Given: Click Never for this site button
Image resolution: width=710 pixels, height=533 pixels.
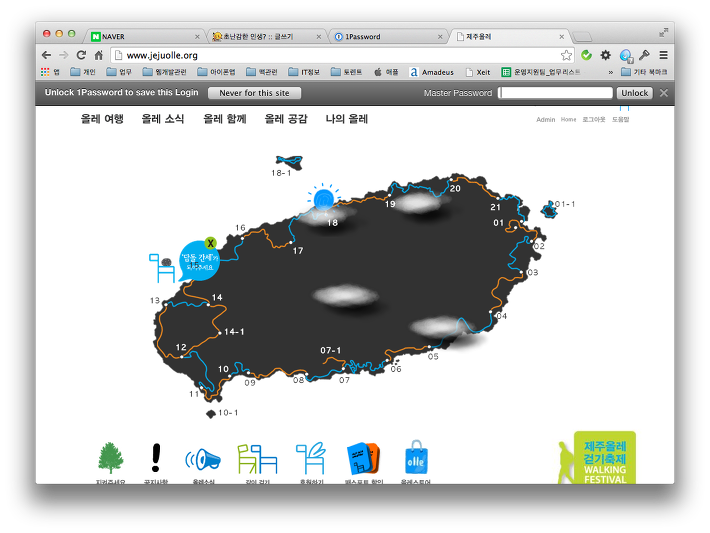Looking at the screenshot, I should pyautogui.click(x=254, y=93).
